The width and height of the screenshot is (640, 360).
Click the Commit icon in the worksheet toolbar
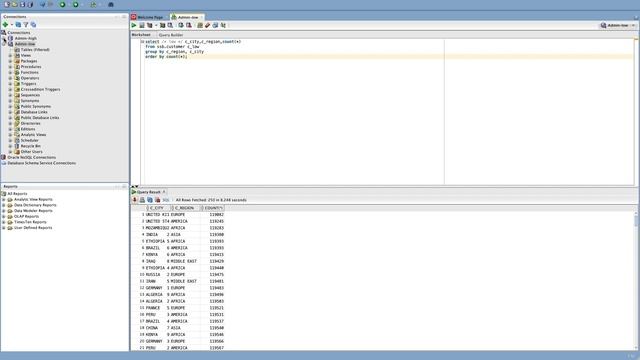point(181,25)
